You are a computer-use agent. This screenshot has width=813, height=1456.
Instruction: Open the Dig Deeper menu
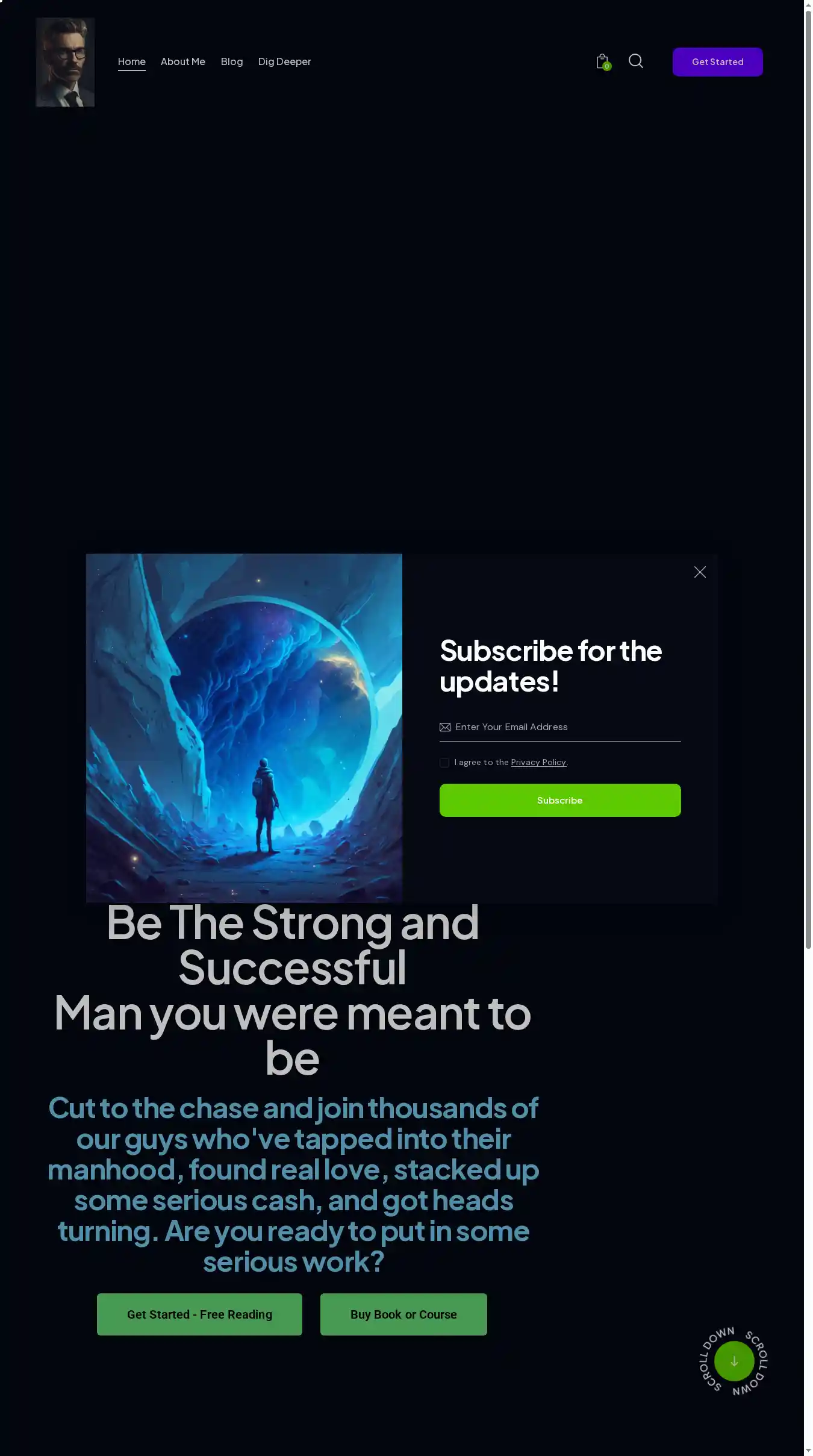284,61
